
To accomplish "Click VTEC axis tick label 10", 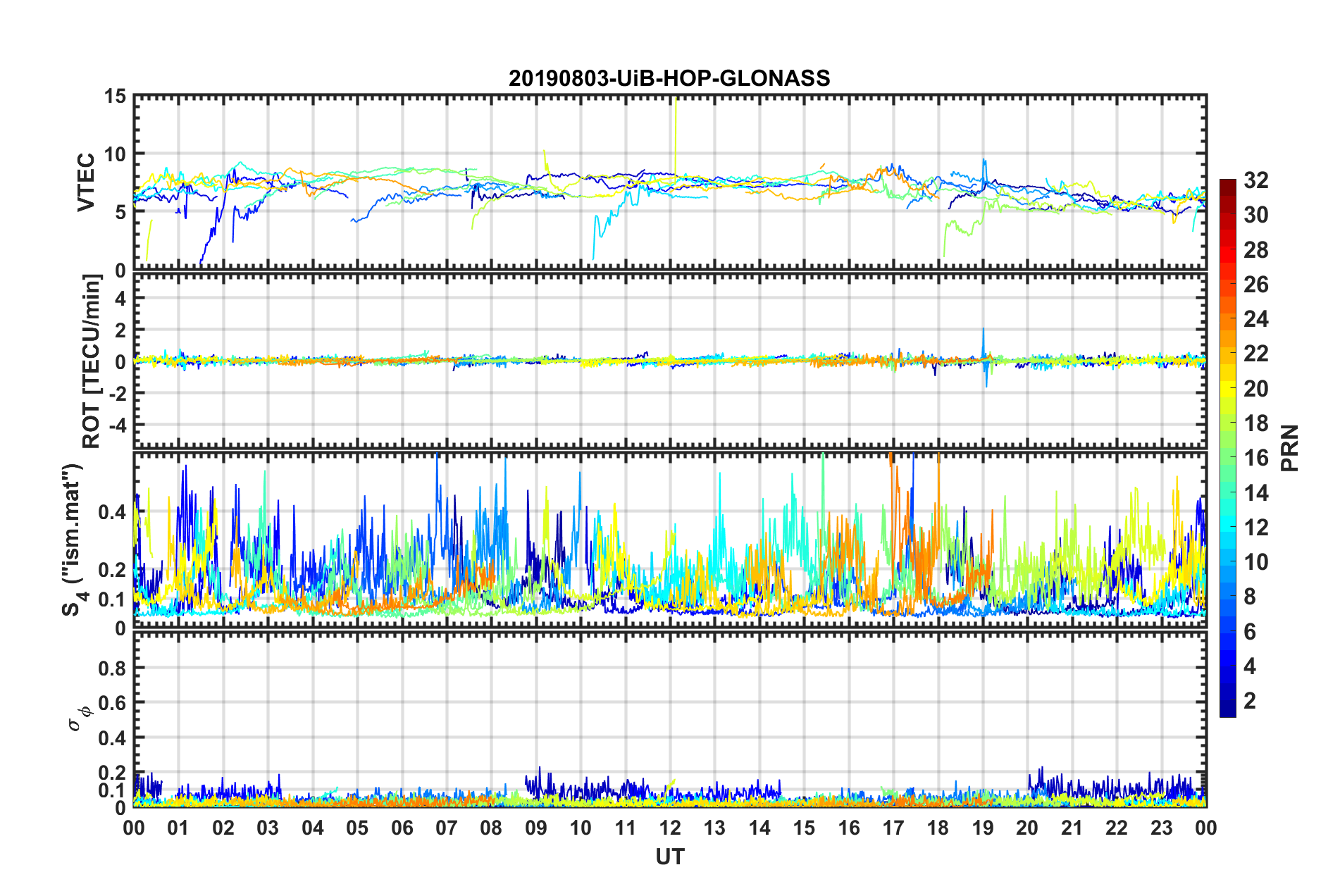I will coord(115,154).
